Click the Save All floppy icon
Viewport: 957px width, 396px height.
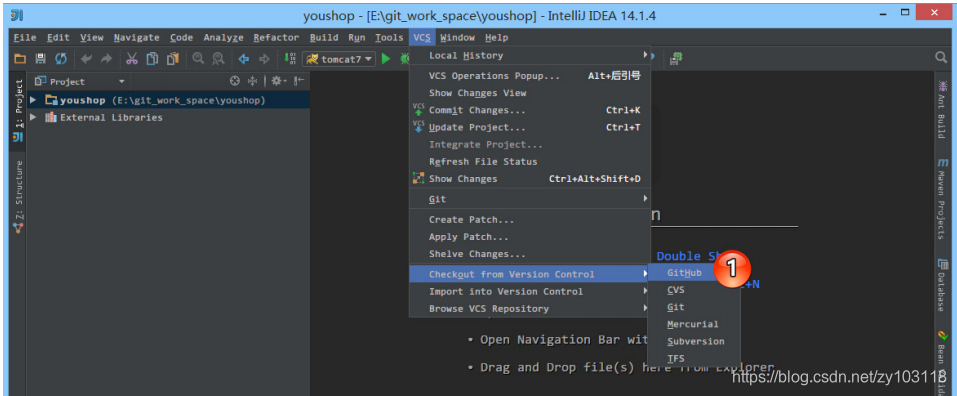tap(40, 59)
